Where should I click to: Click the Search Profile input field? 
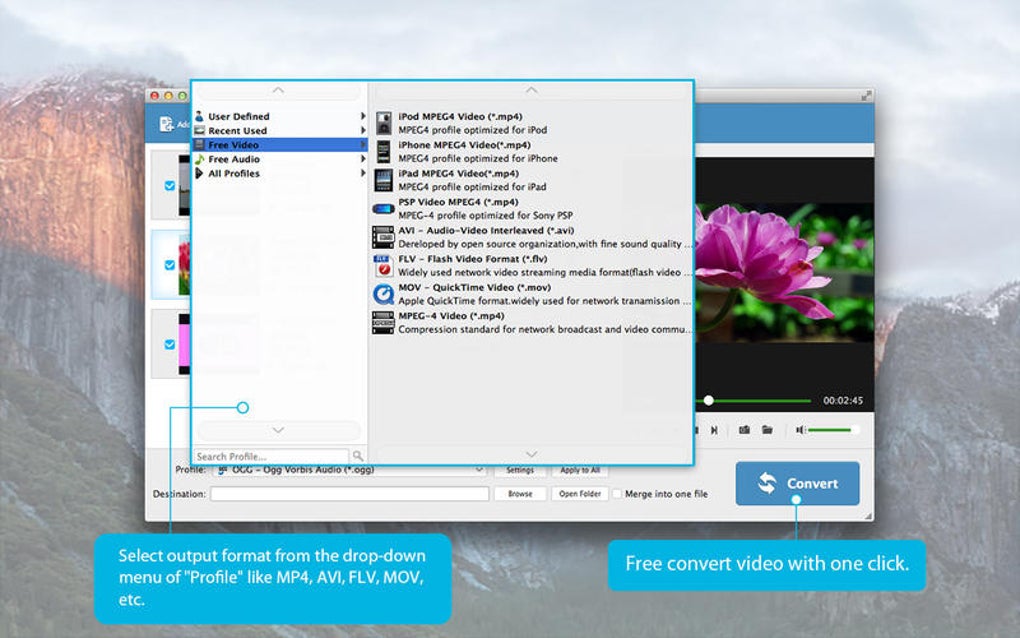pos(271,456)
